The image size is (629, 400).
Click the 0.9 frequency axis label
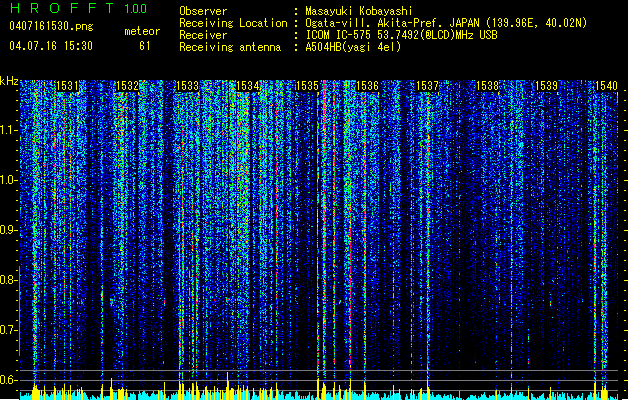coord(9,230)
